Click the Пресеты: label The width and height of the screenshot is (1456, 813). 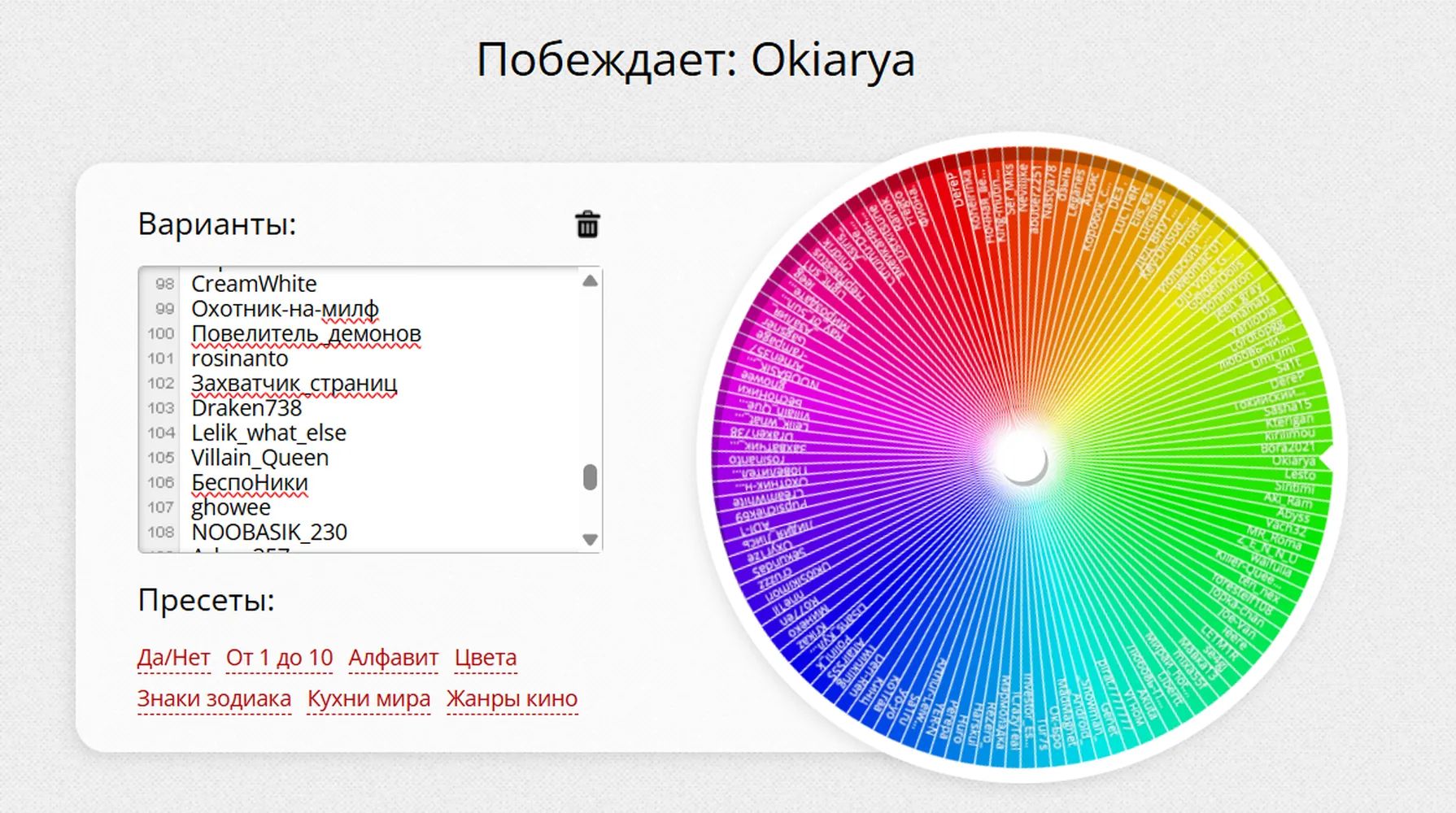(x=207, y=601)
